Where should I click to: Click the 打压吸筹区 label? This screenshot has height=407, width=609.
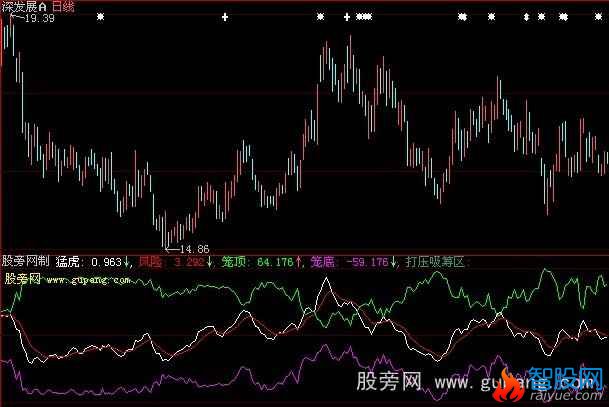coord(435,262)
